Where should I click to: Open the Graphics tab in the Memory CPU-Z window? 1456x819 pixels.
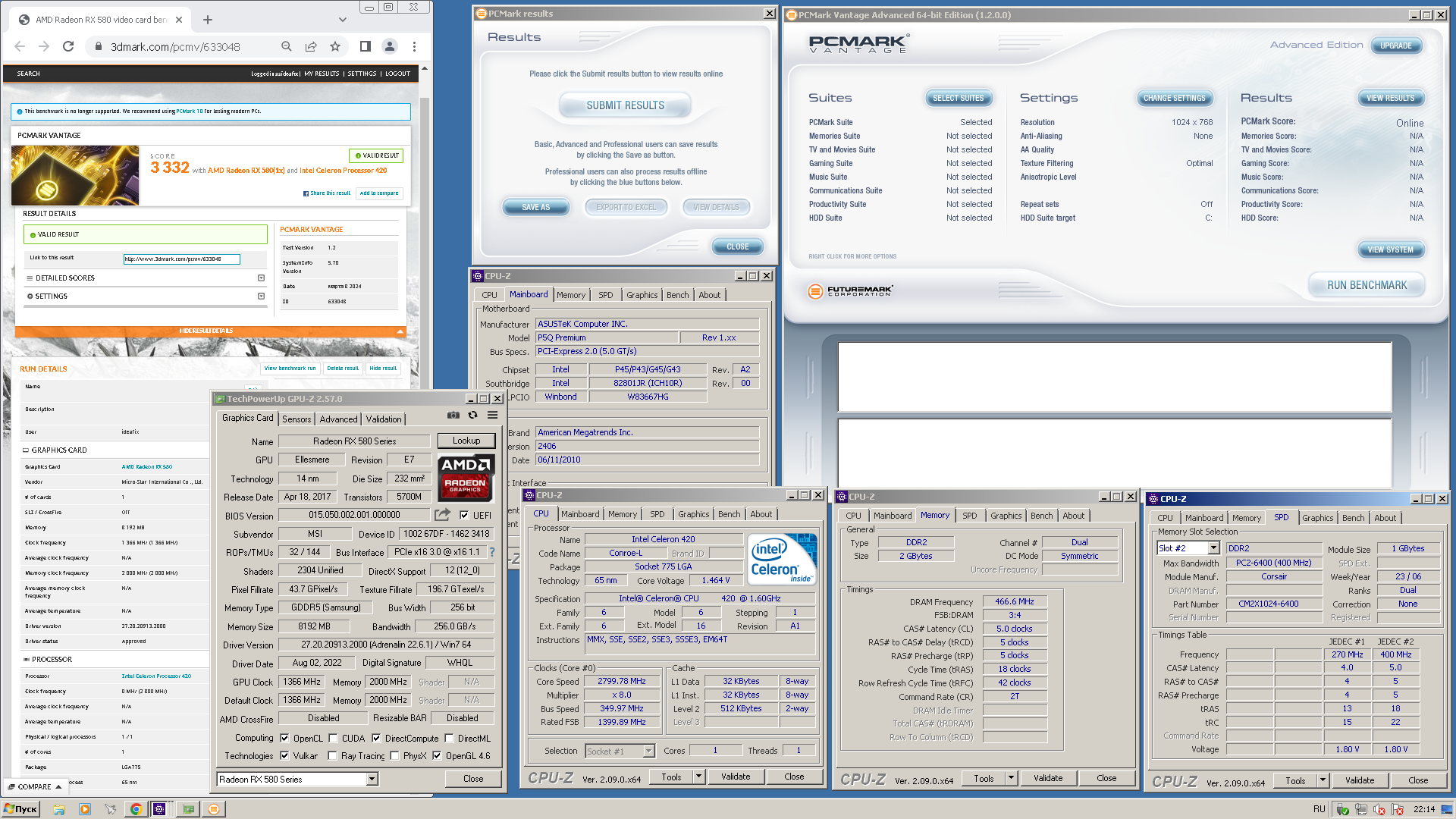coord(1006,516)
